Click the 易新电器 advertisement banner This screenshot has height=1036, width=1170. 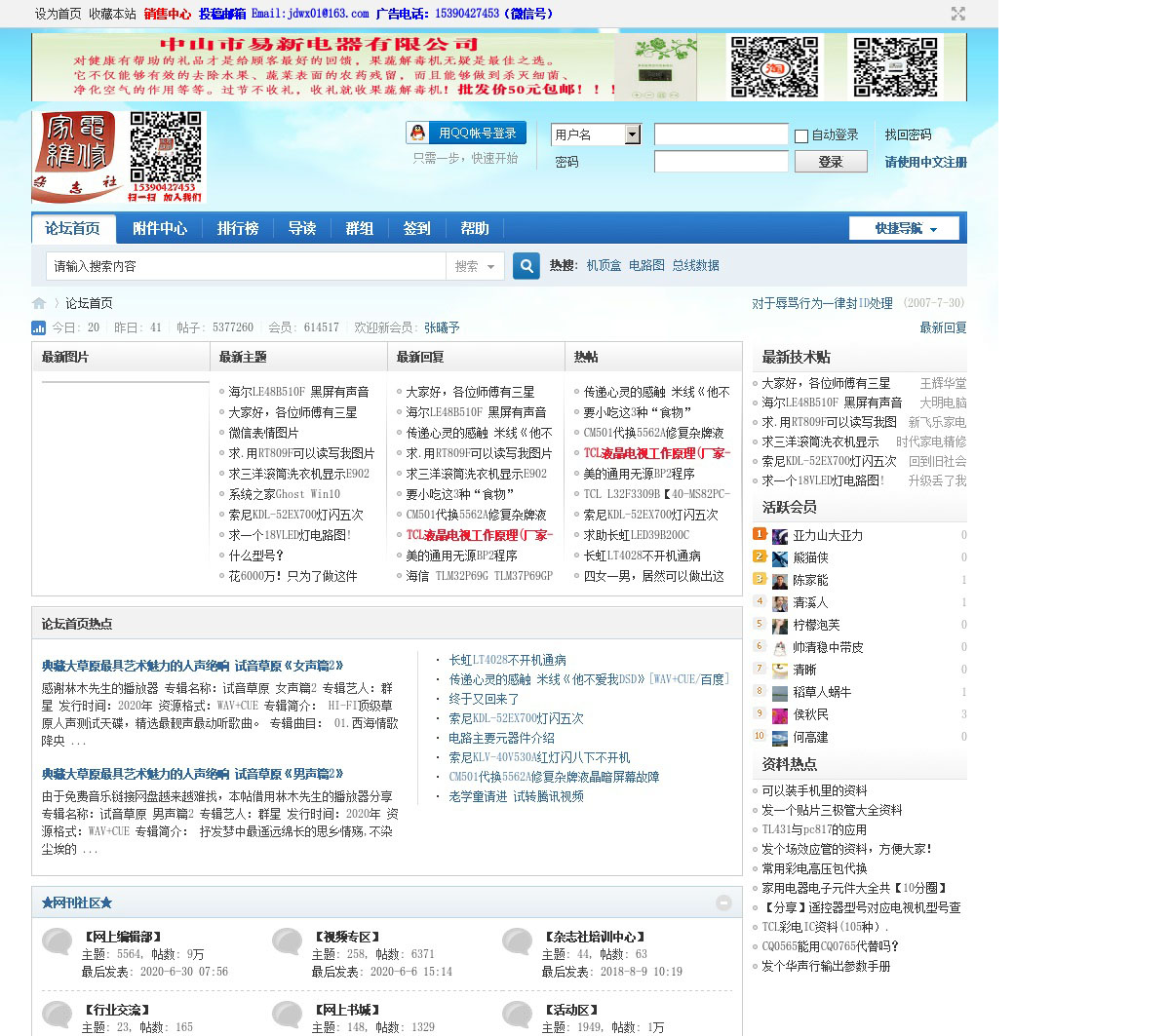pos(499,66)
